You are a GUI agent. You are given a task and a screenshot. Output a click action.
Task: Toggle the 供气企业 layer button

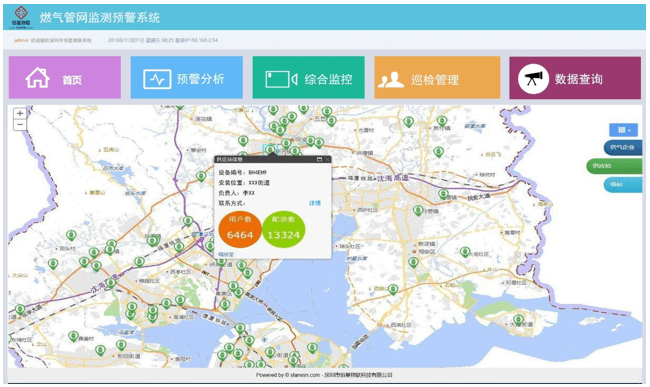[x=623, y=148]
